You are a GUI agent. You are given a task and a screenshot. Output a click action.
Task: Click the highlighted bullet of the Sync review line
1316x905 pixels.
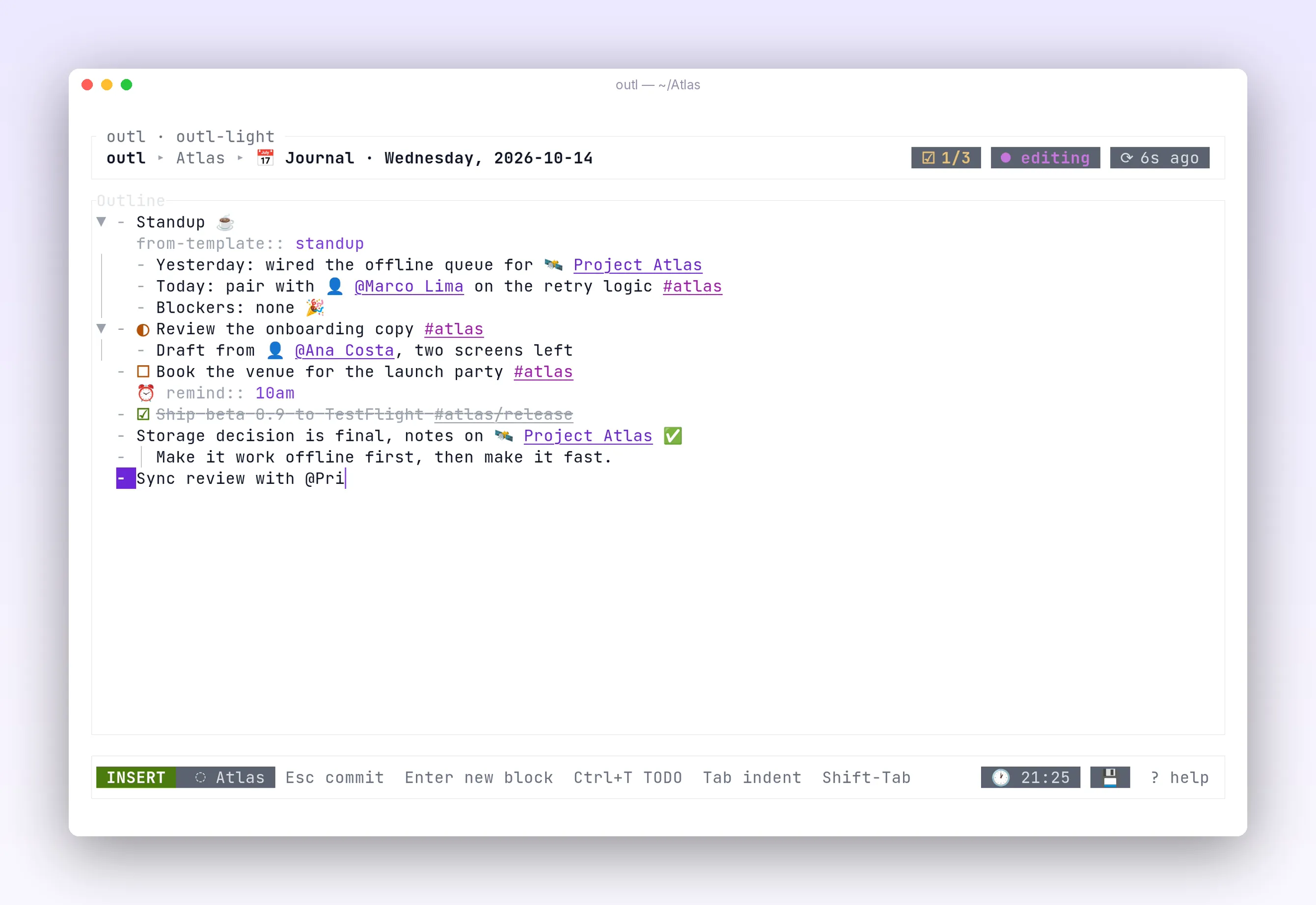[x=126, y=479]
